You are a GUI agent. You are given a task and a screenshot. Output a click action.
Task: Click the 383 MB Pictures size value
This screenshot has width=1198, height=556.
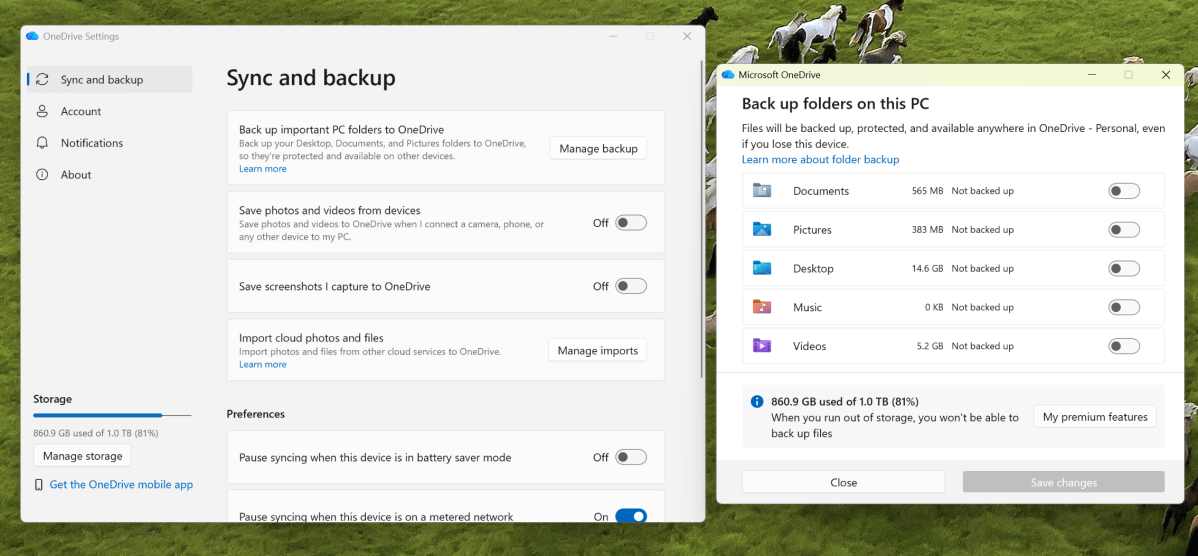[x=928, y=230]
